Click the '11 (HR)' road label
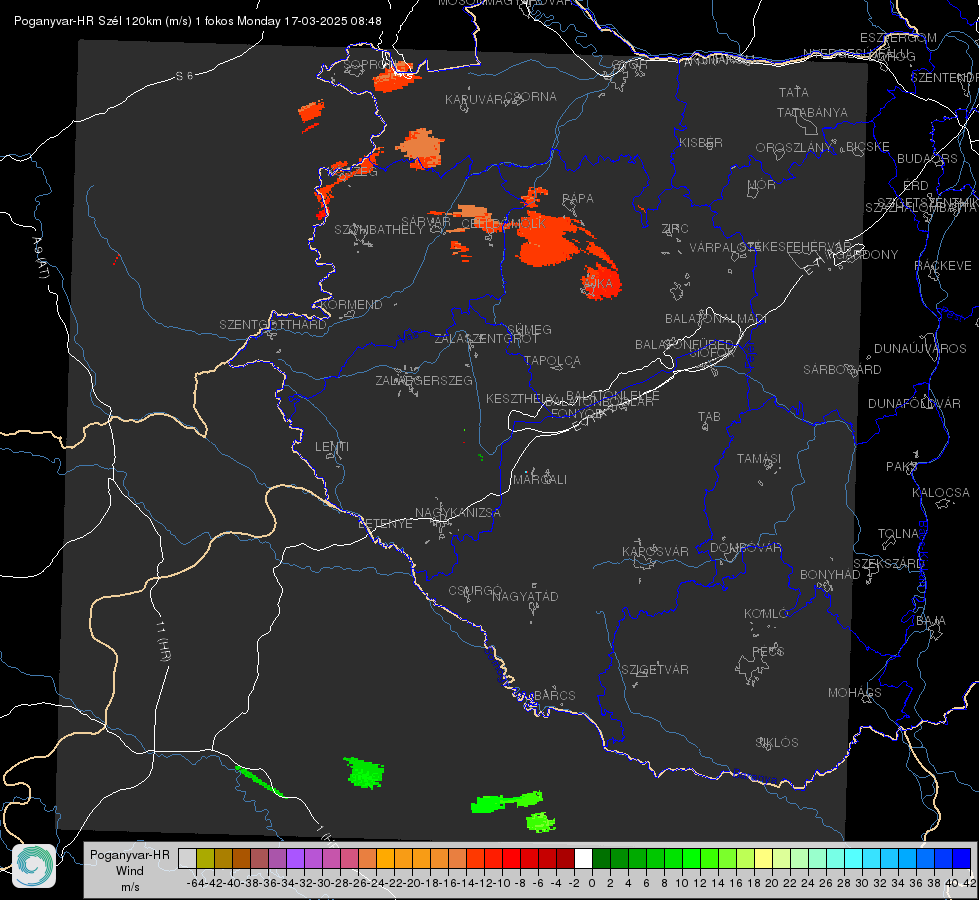Screen dimensions: 979x900 [x=163, y=639]
